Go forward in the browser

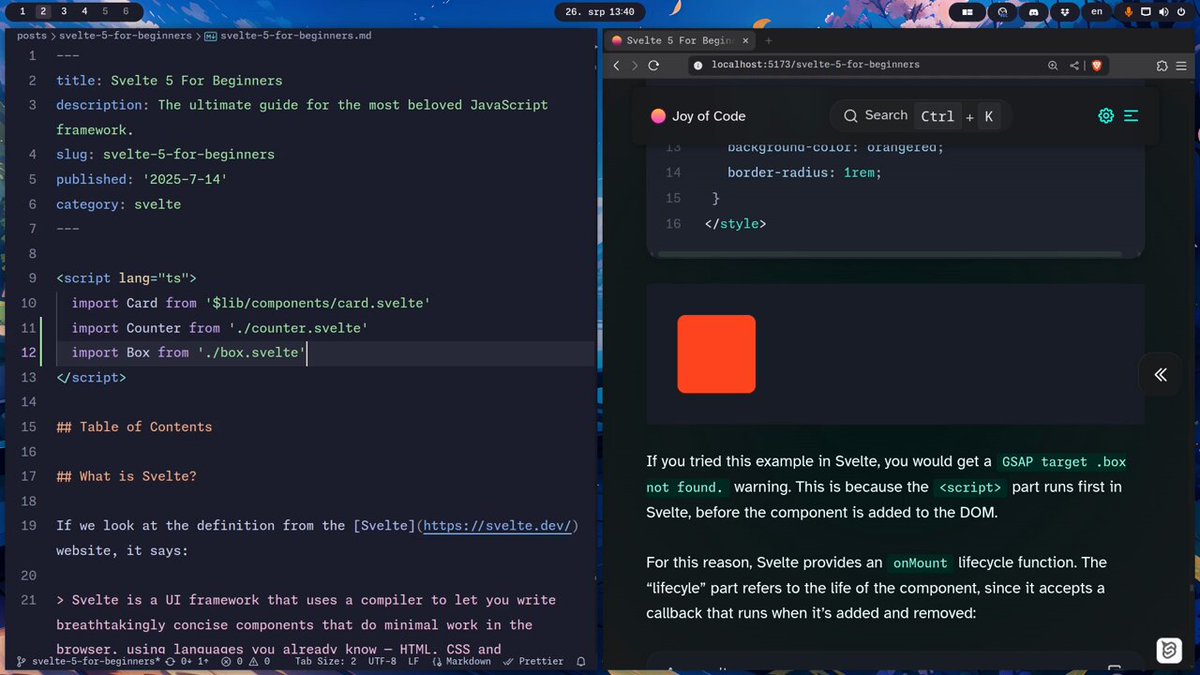point(635,65)
